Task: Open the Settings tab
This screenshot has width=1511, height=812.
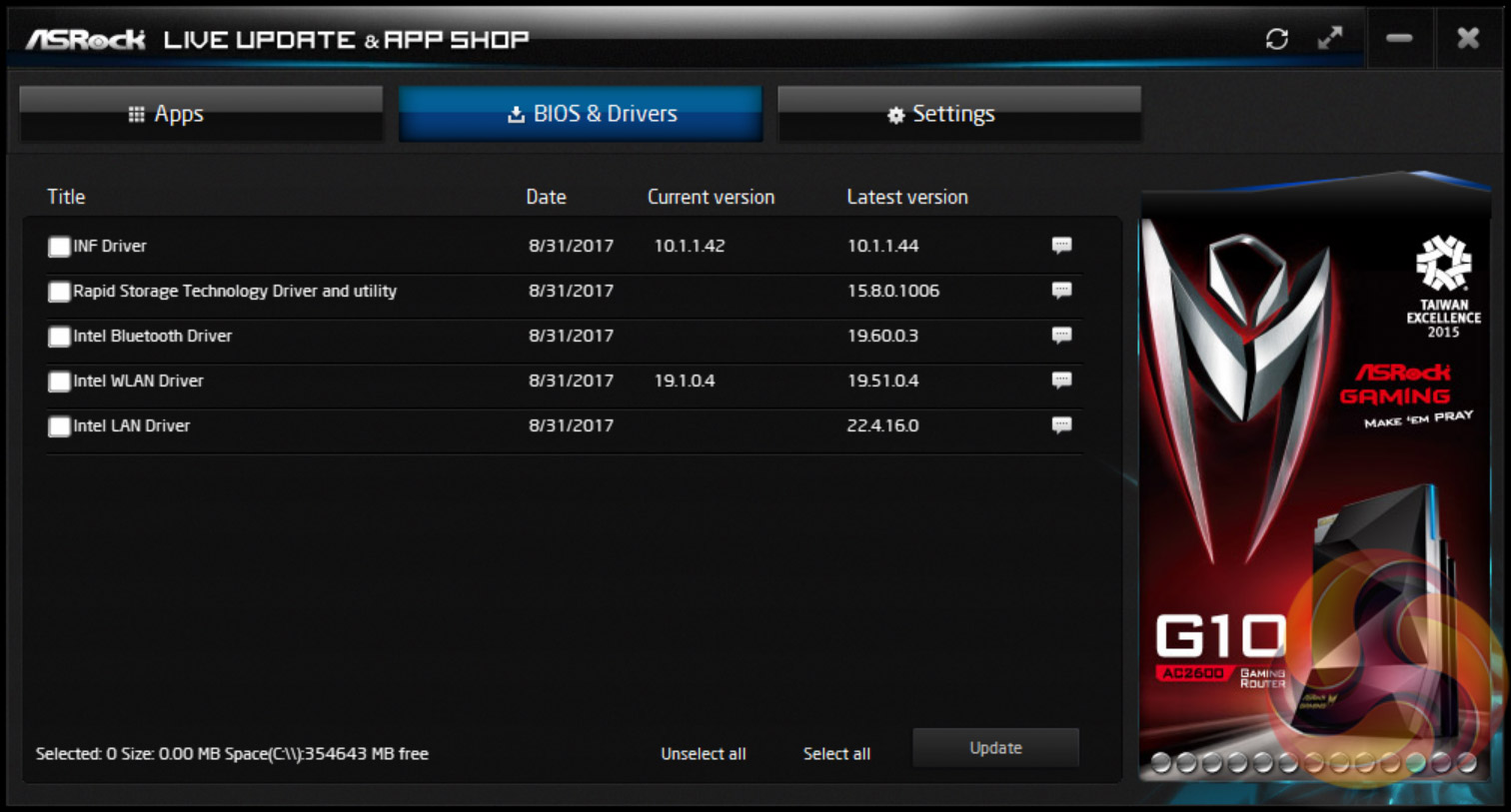Action: click(x=959, y=114)
